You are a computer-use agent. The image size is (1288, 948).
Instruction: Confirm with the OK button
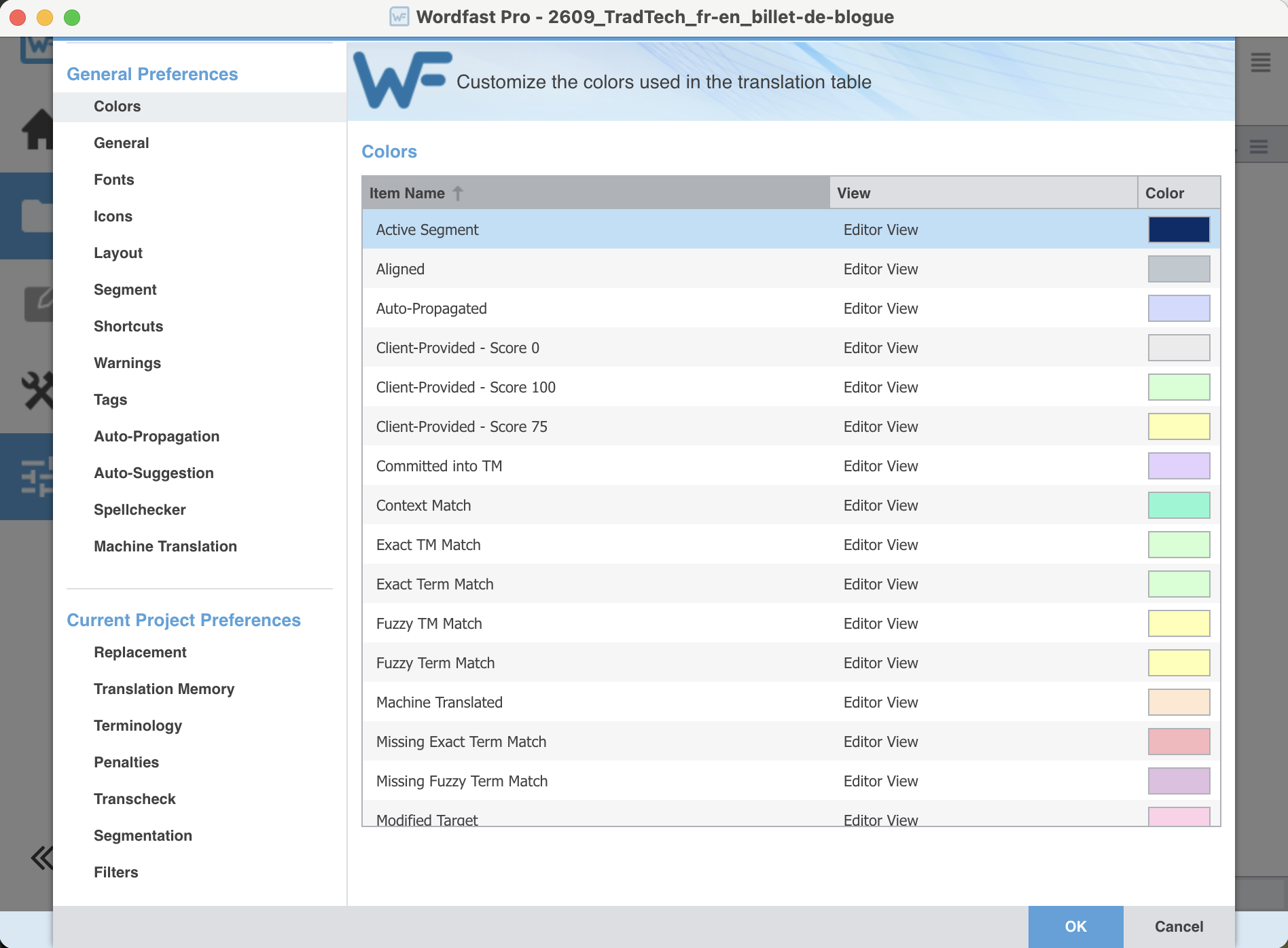pyautogui.click(x=1075, y=926)
